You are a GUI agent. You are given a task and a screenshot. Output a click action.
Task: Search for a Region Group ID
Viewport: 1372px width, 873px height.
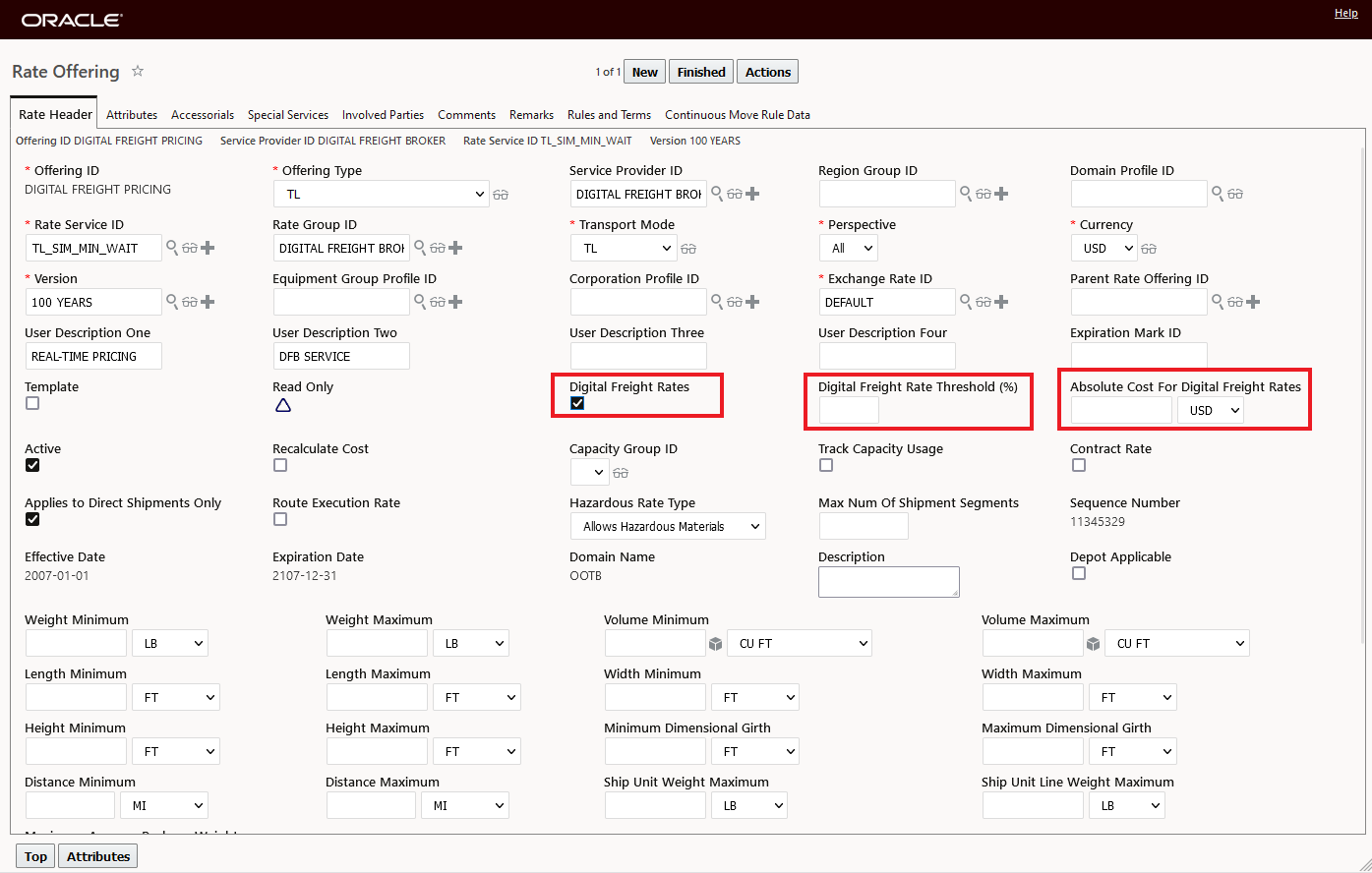click(x=966, y=194)
